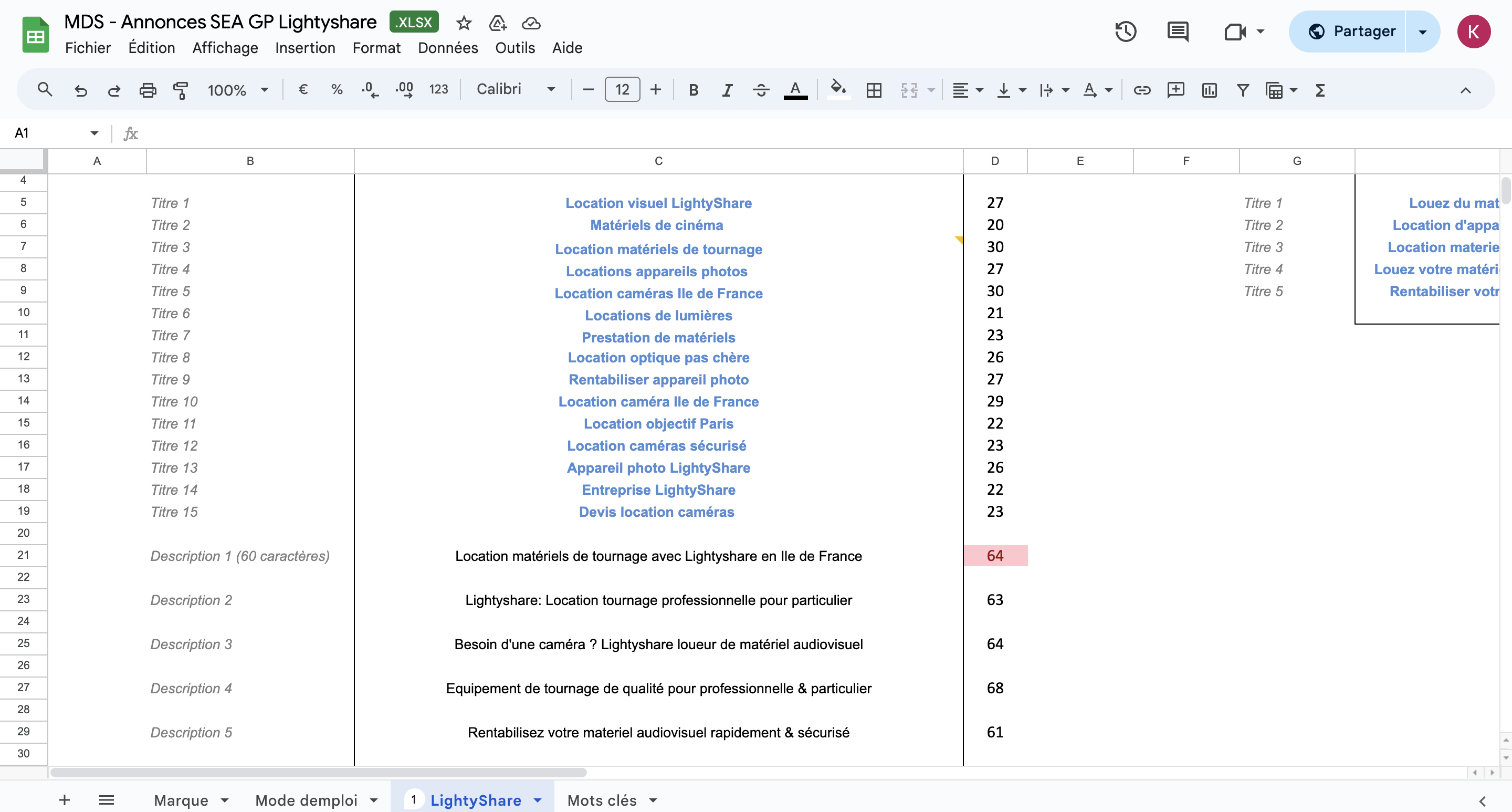The image size is (1512, 812).
Task: Click the print icon
Action: [148, 90]
